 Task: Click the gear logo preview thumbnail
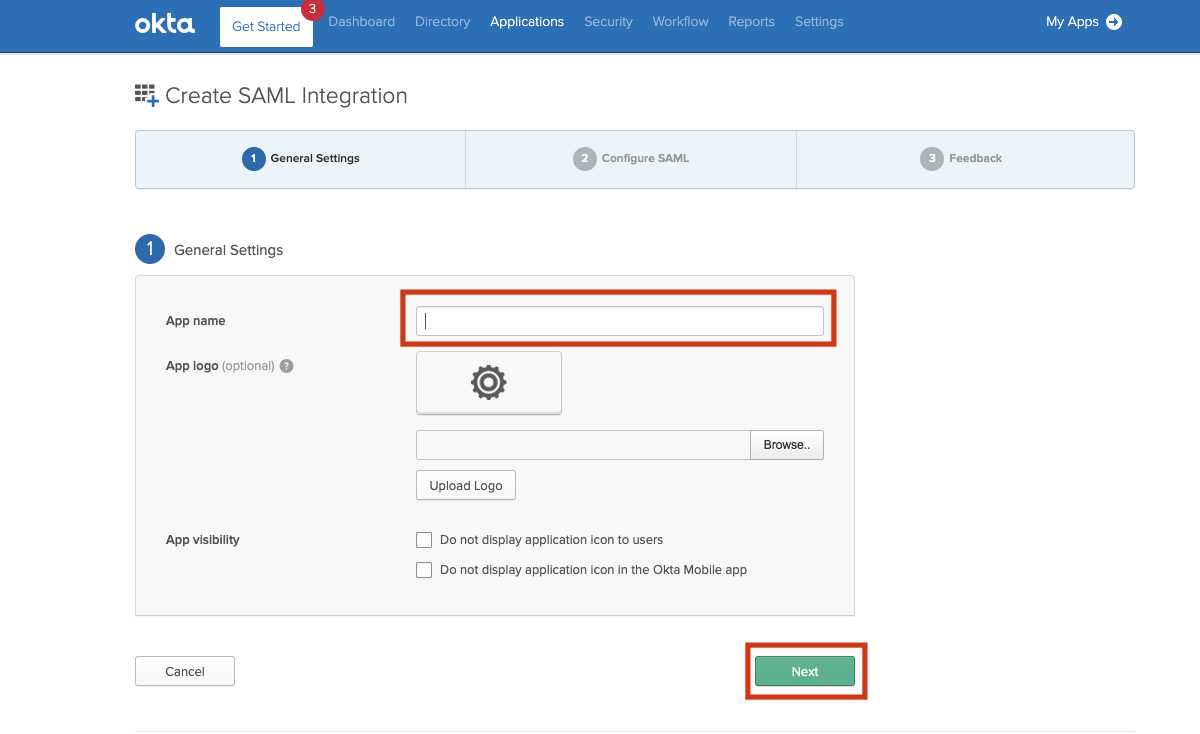pyautogui.click(x=489, y=382)
